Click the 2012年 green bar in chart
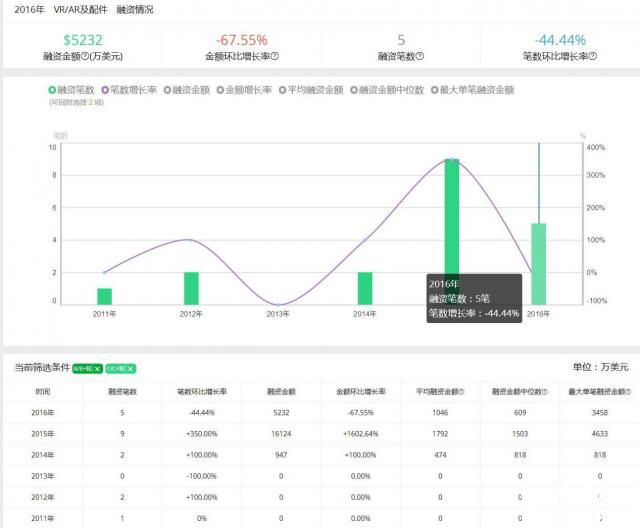 click(x=191, y=288)
